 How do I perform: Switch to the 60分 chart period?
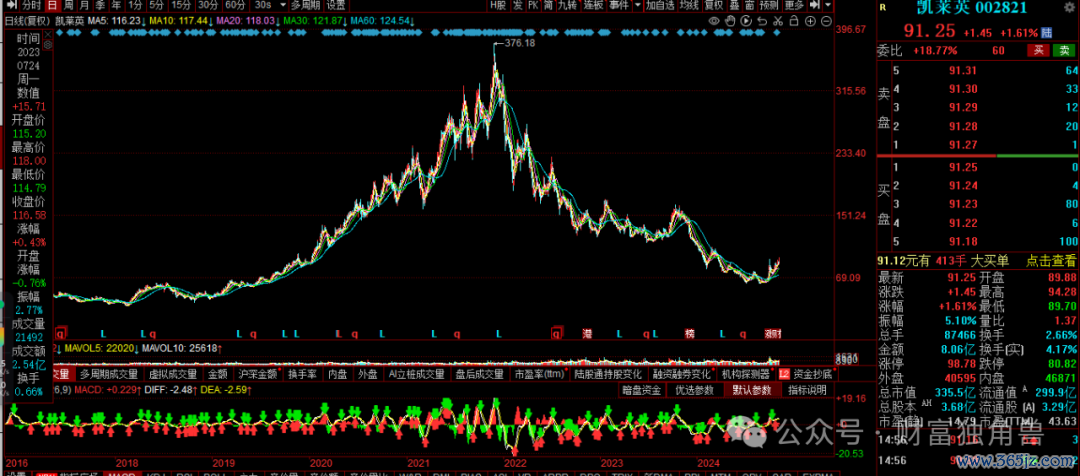235,6
